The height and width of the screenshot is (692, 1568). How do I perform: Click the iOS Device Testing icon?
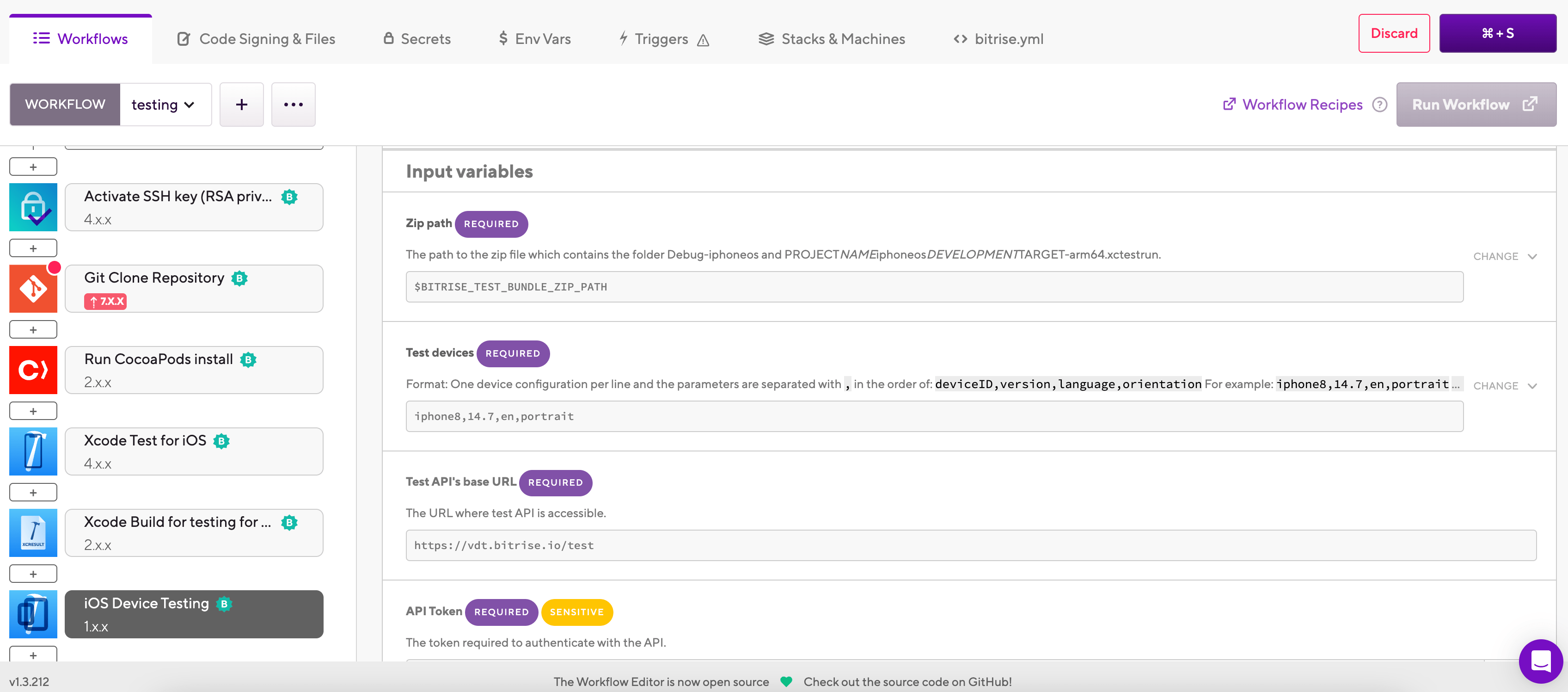(33, 614)
